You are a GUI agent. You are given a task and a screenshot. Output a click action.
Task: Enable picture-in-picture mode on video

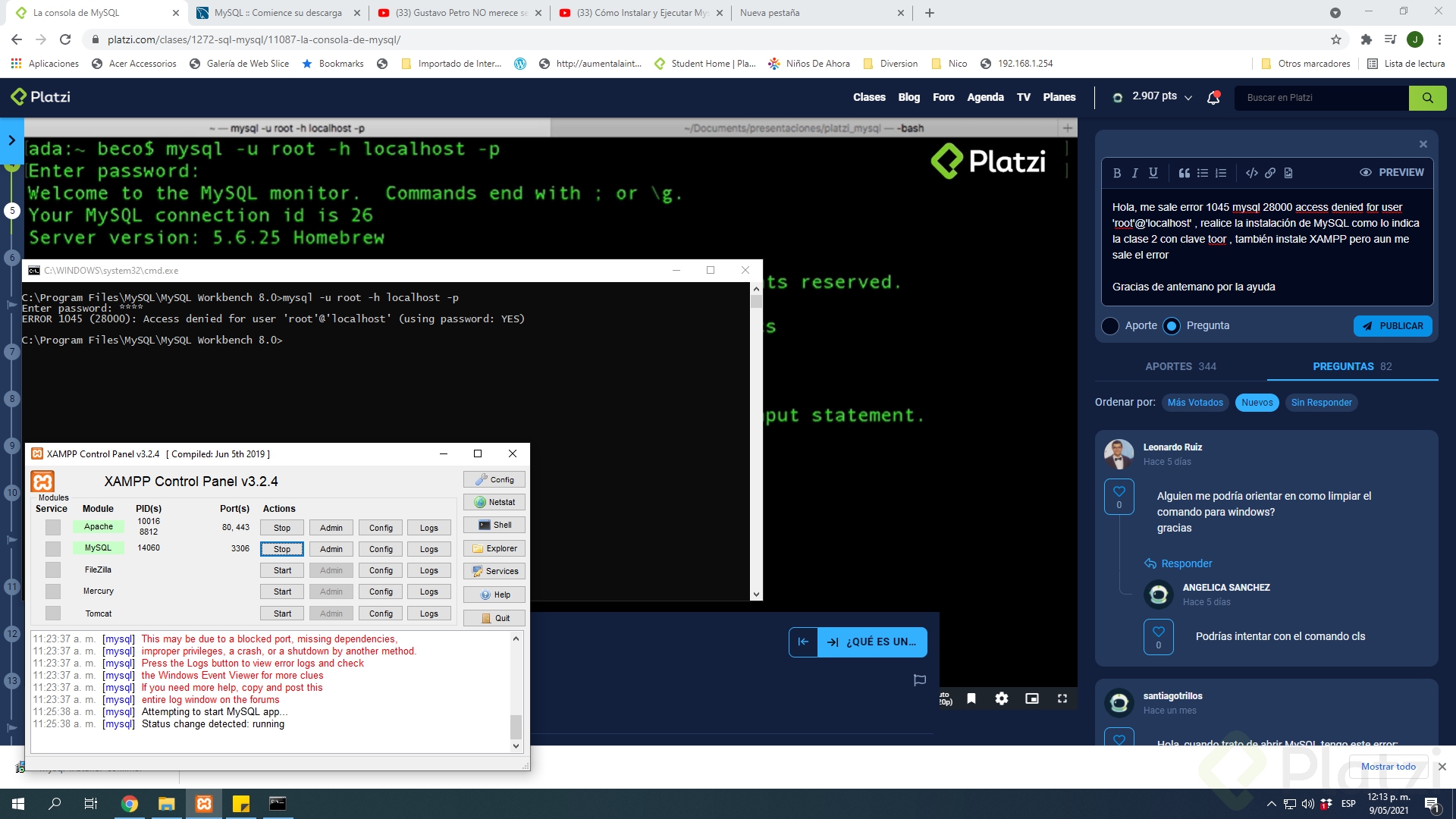click(1032, 698)
